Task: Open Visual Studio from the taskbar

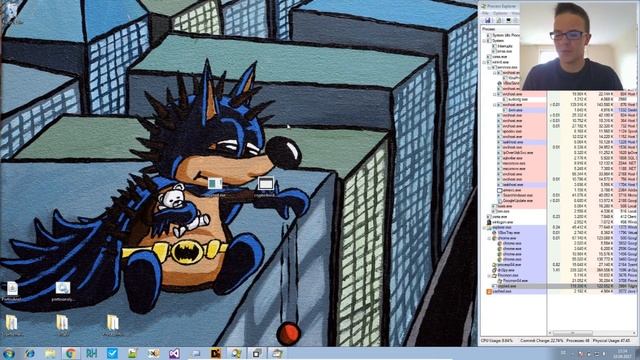Action: pos(174,353)
